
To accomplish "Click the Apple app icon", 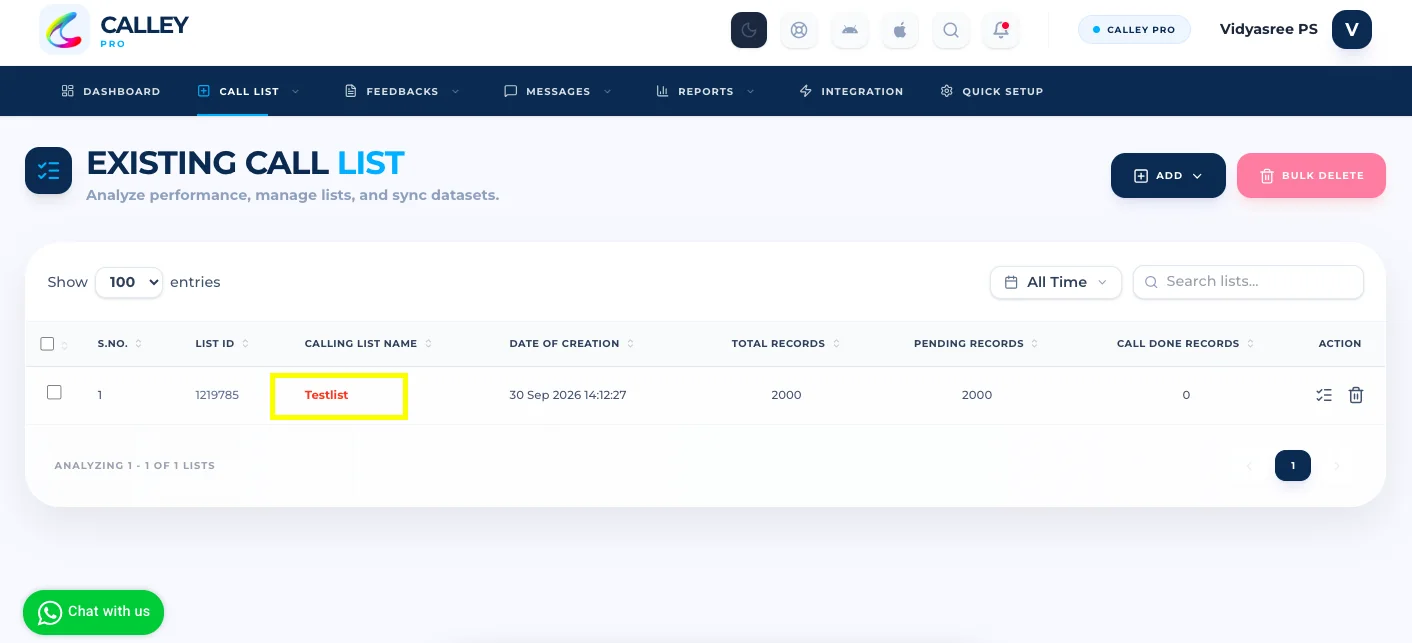I will pyautogui.click(x=900, y=30).
